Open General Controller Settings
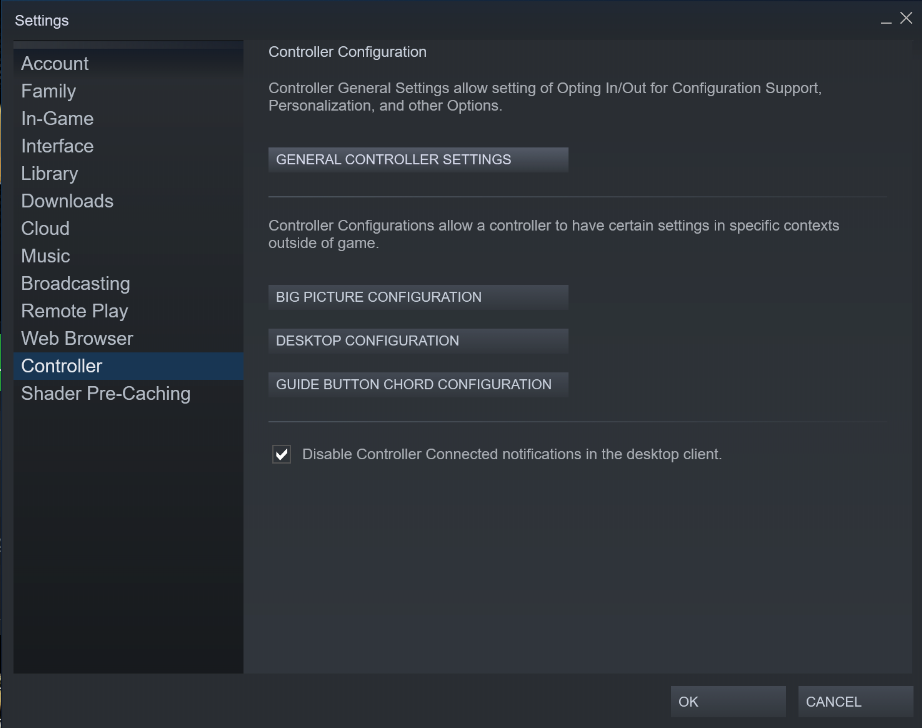The image size is (922, 728). pyautogui.click(x=418, y=160)
